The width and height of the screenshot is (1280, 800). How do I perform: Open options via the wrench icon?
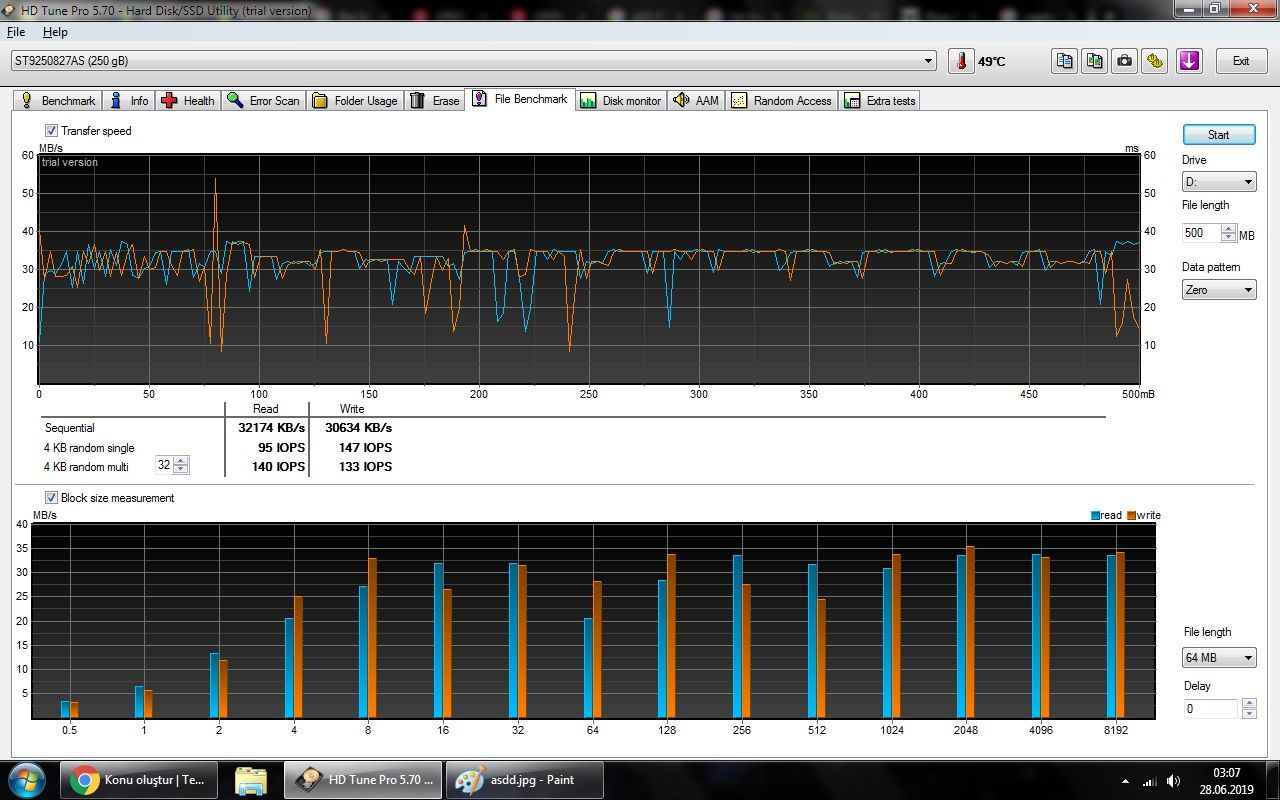click(1156, 61)
